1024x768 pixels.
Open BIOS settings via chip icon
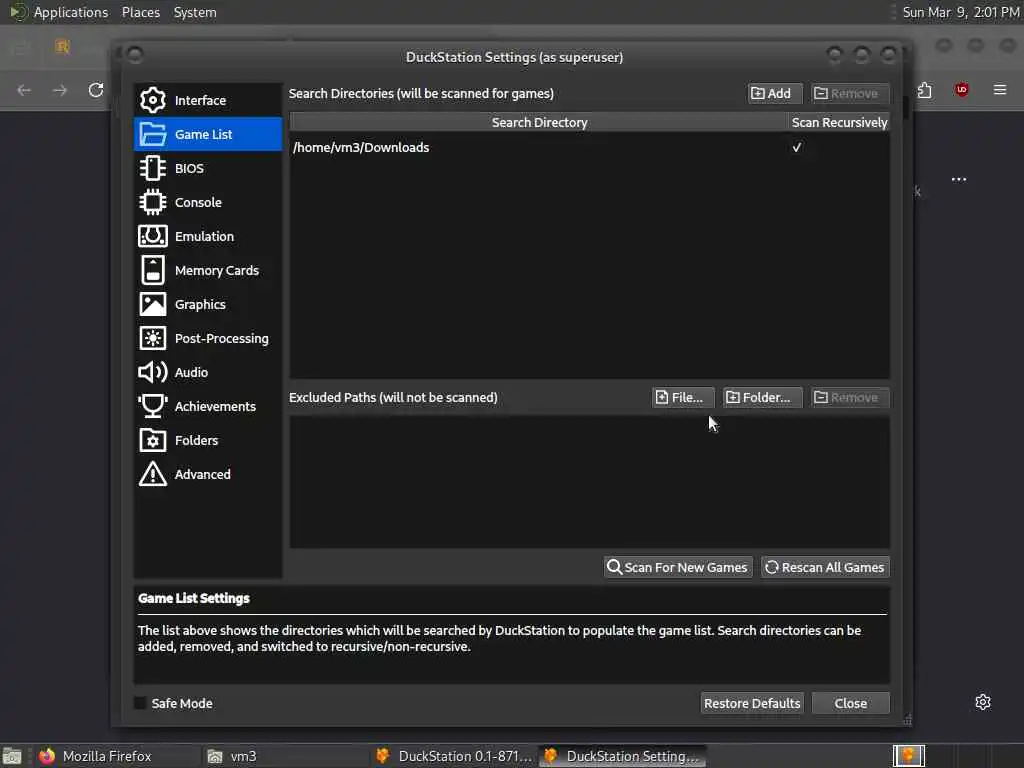(x=153, y=168)
